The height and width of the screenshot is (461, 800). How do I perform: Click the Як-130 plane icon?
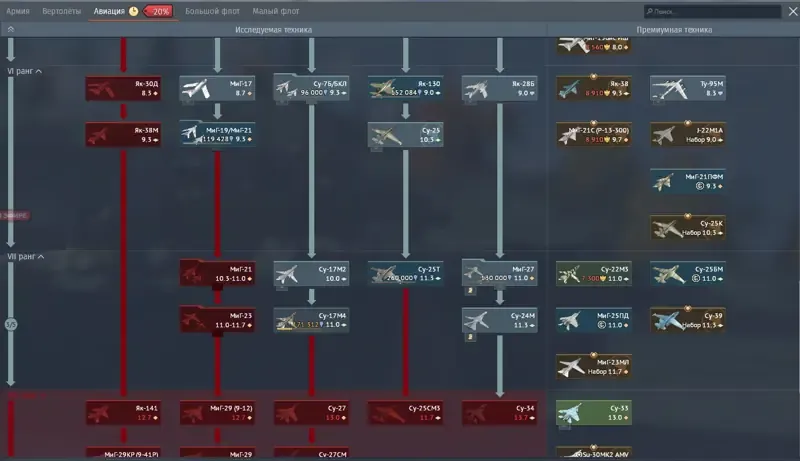(x=383, y=88)
